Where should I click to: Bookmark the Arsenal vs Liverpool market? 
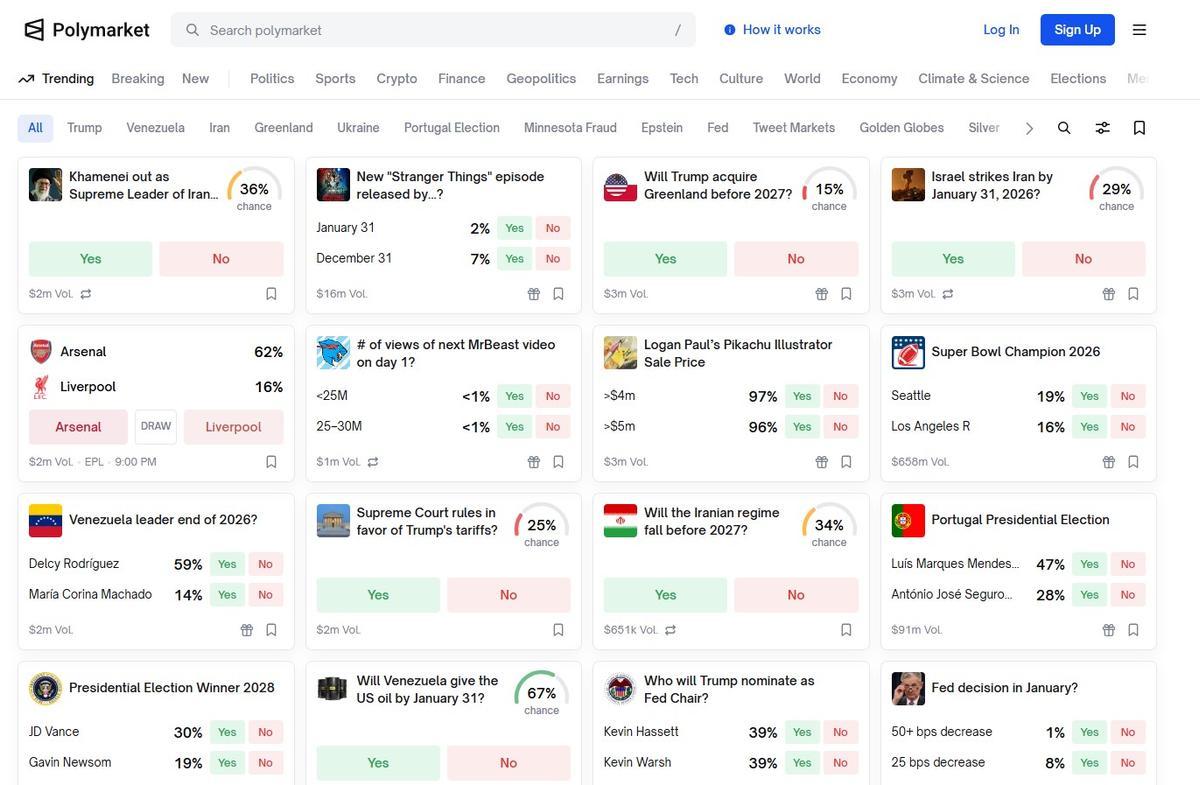[x=271, y=462]
